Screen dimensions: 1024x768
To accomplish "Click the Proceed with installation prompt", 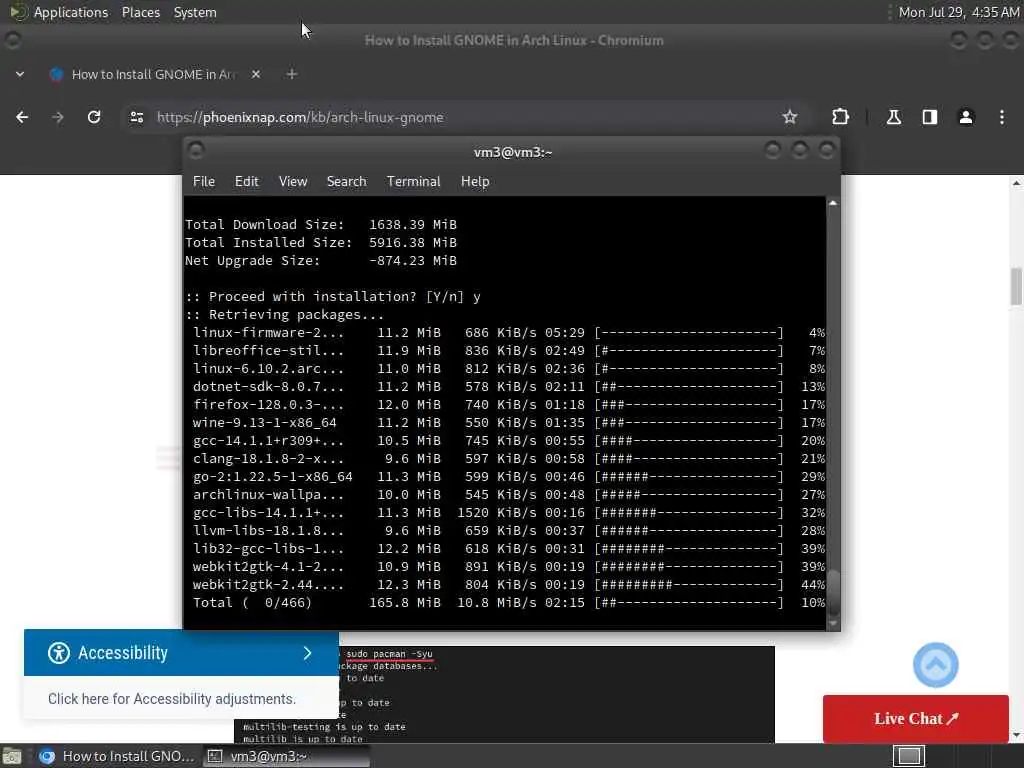I will 333,296.
